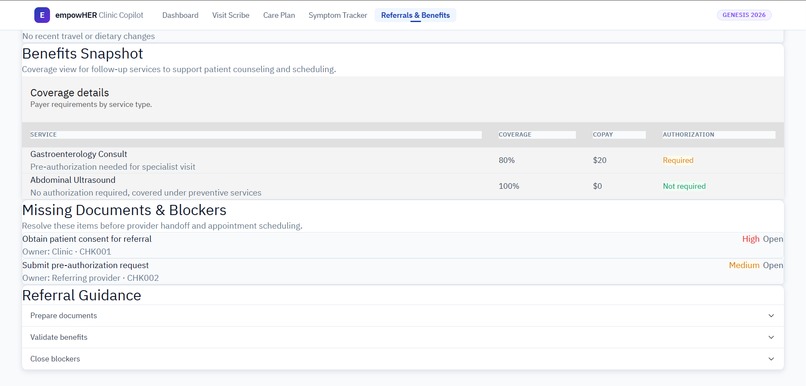Click the Payer requirements by service type subtitle
The image size is (806, 386).
(x=91, y=104)
